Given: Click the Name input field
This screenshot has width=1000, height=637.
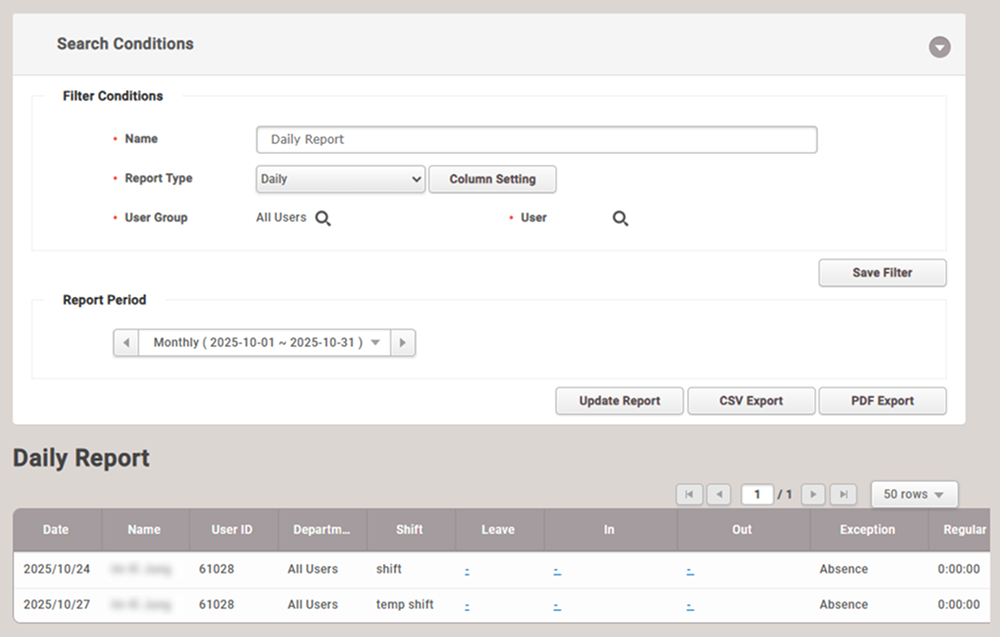Looking at the screenshot, I should point(536,140).
